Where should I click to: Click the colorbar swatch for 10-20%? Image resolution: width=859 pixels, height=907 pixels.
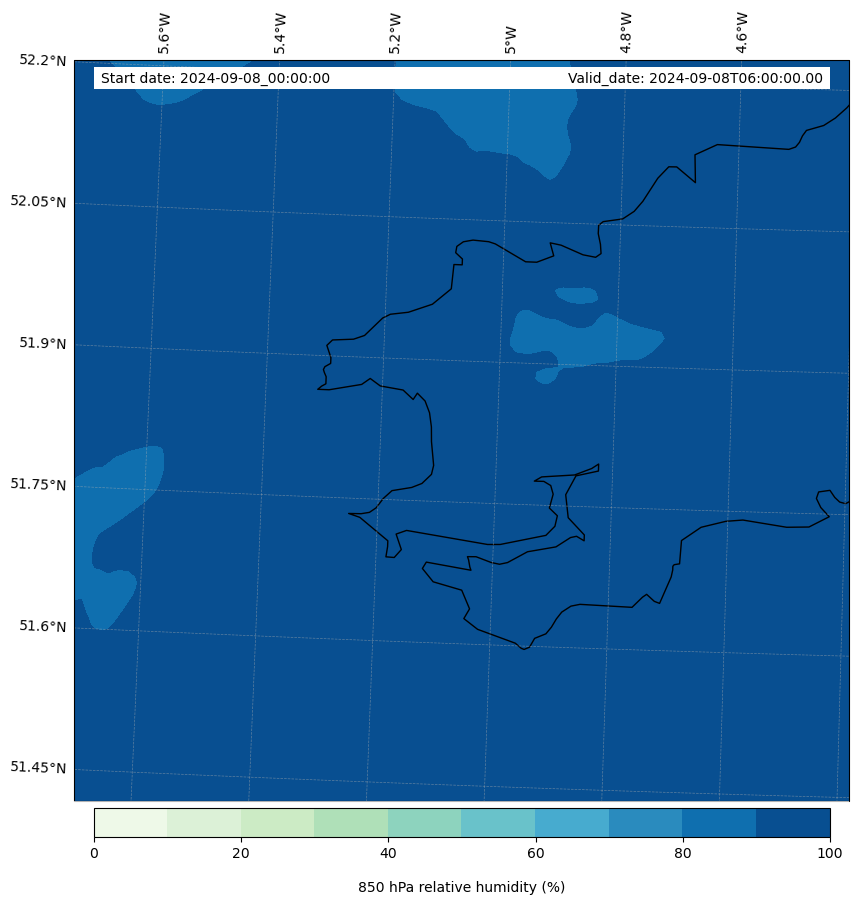point(204,823)
